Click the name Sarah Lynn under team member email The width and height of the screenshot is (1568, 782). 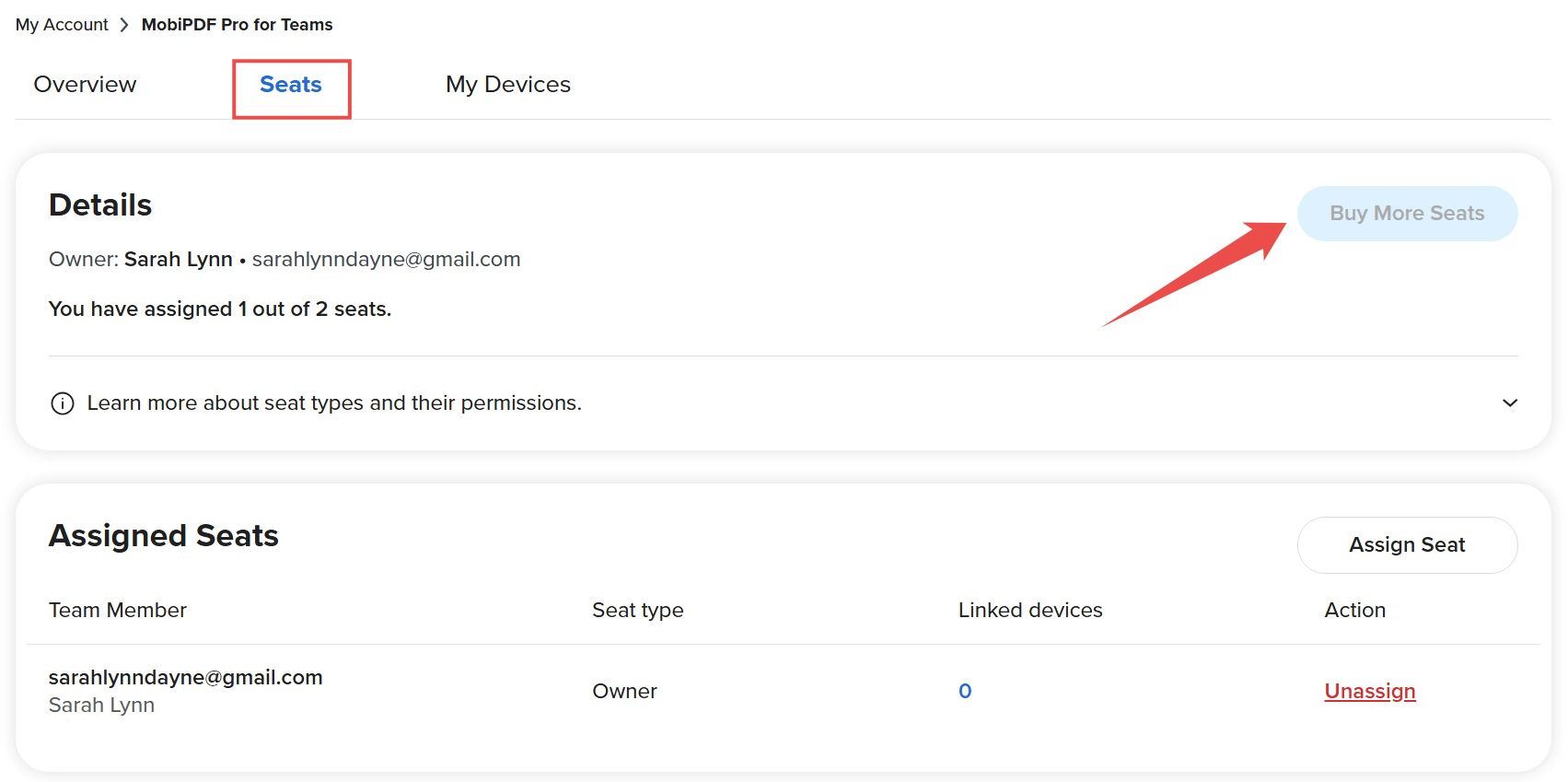(x=101, y=706)
